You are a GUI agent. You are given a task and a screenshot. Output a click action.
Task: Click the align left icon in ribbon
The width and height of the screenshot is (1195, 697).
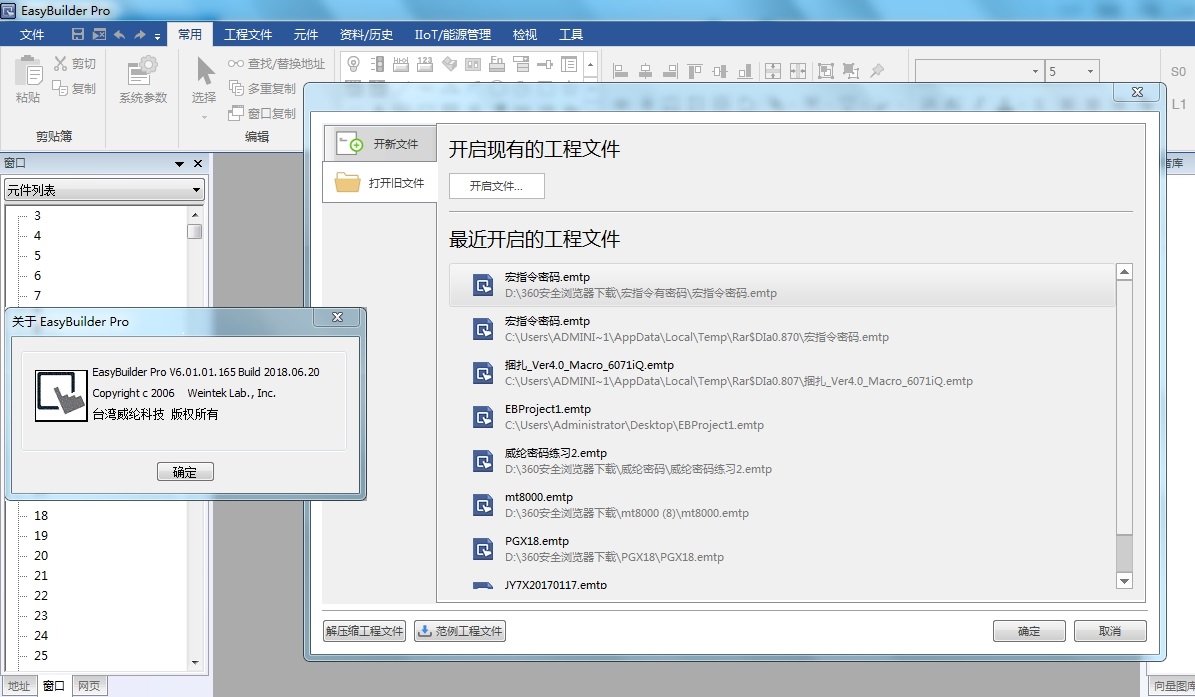point(620,71)
